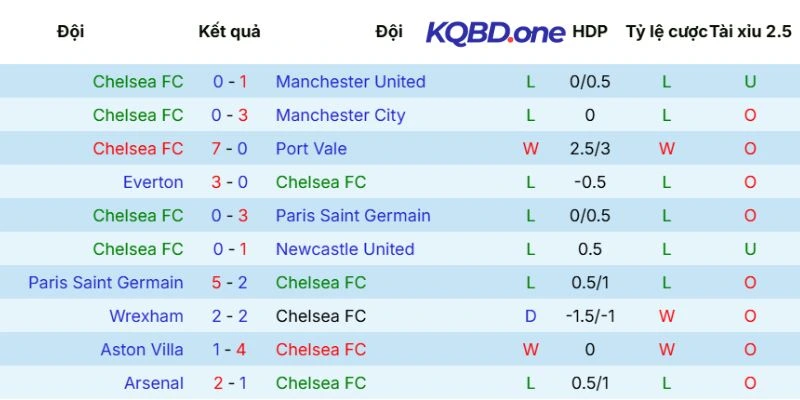Screen dimensions: 800x400
Task: Click the 5 - 2 score result
Action: click(230, 283)
